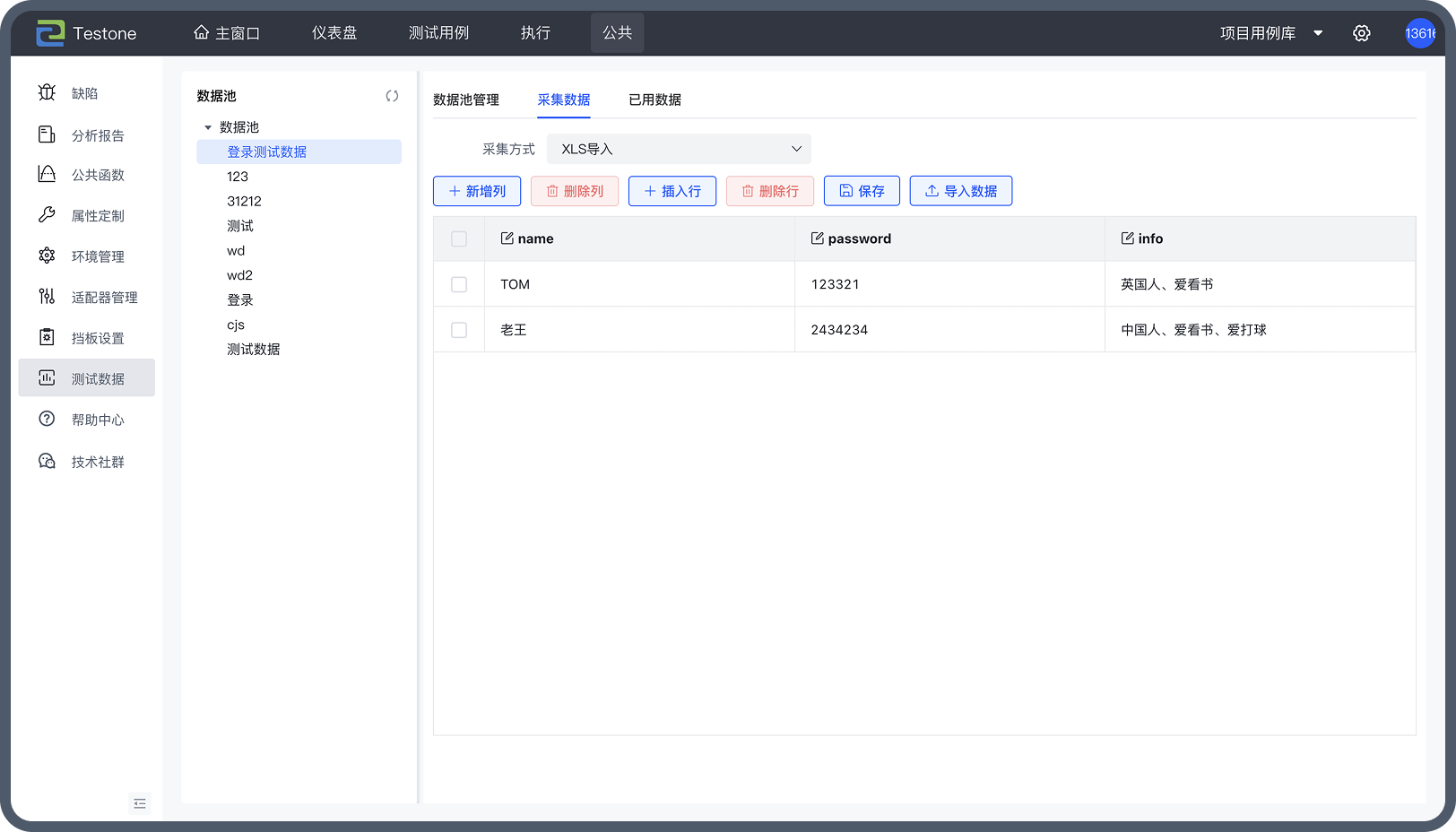Select the wd2 data pool tree item
The height and width of the screenshot is (832, 1456).
[239, 275]
